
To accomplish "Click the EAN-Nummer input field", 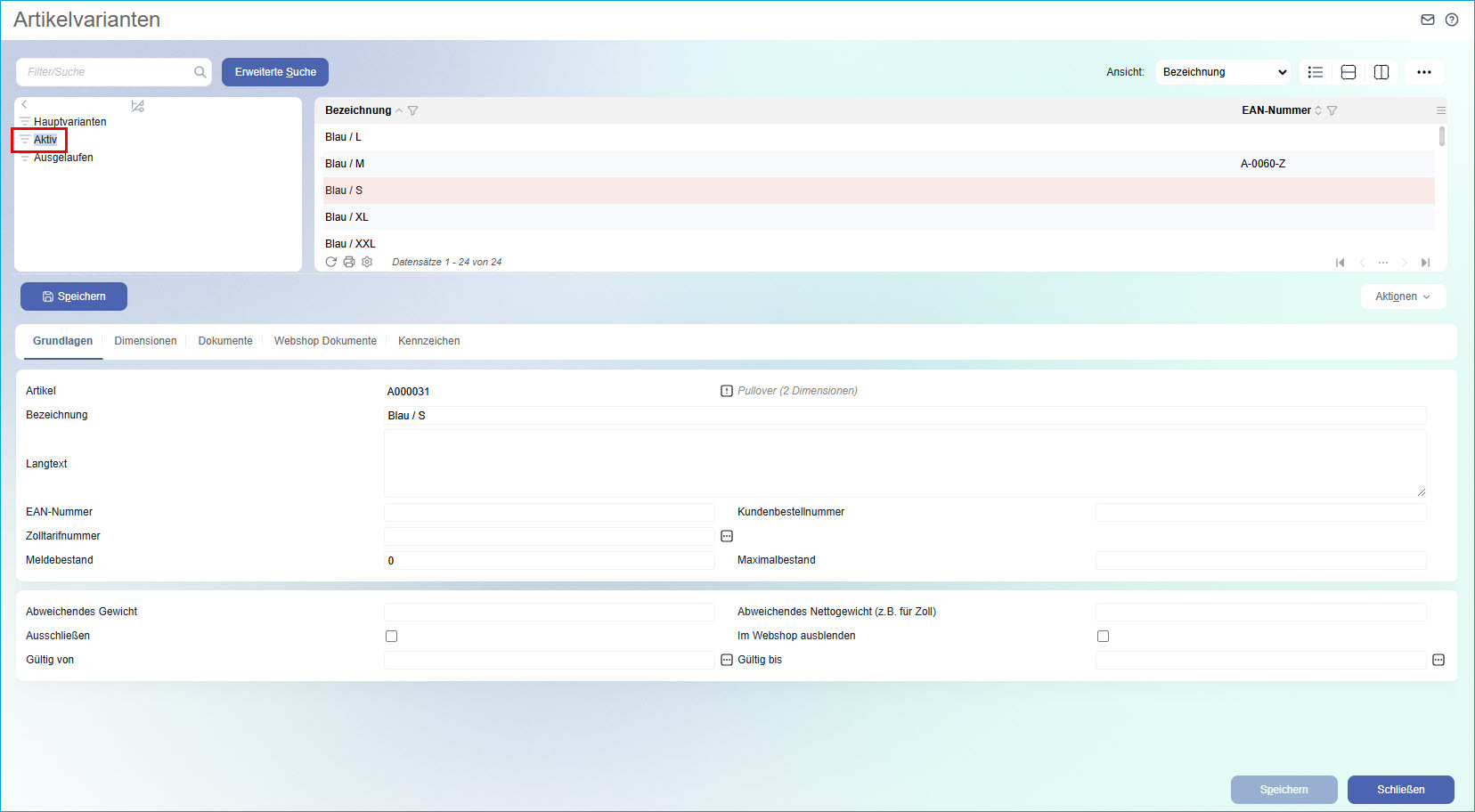I will [x=550, y=512].
